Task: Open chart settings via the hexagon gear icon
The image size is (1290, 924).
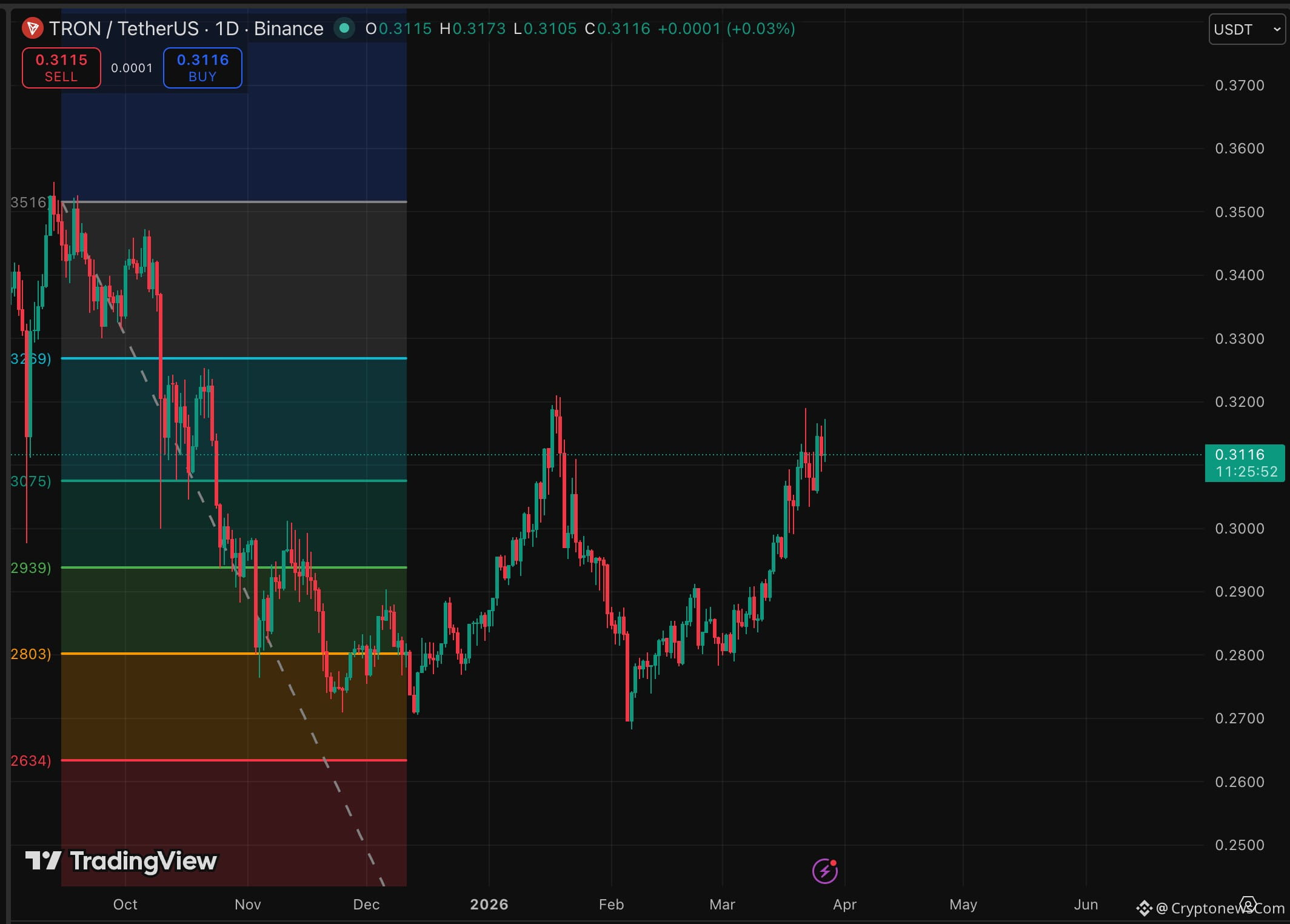Action: tap(1248, 905)
